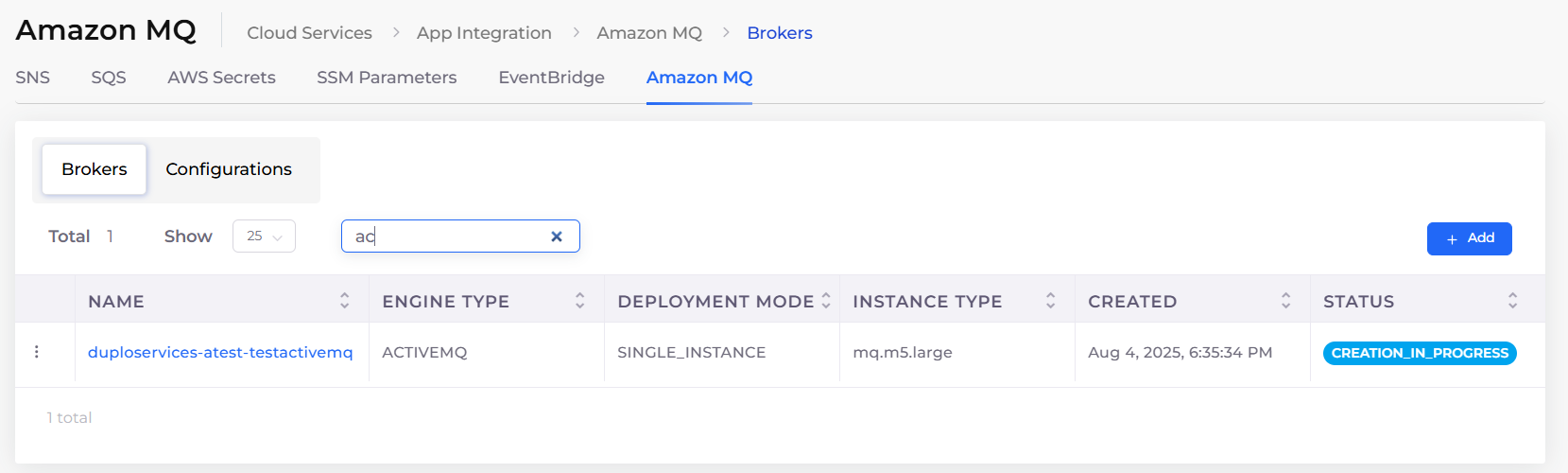Screen dimensions: 1568x473
Task: Open the Show 25 rows dropdown
Action: click(264, 236)
